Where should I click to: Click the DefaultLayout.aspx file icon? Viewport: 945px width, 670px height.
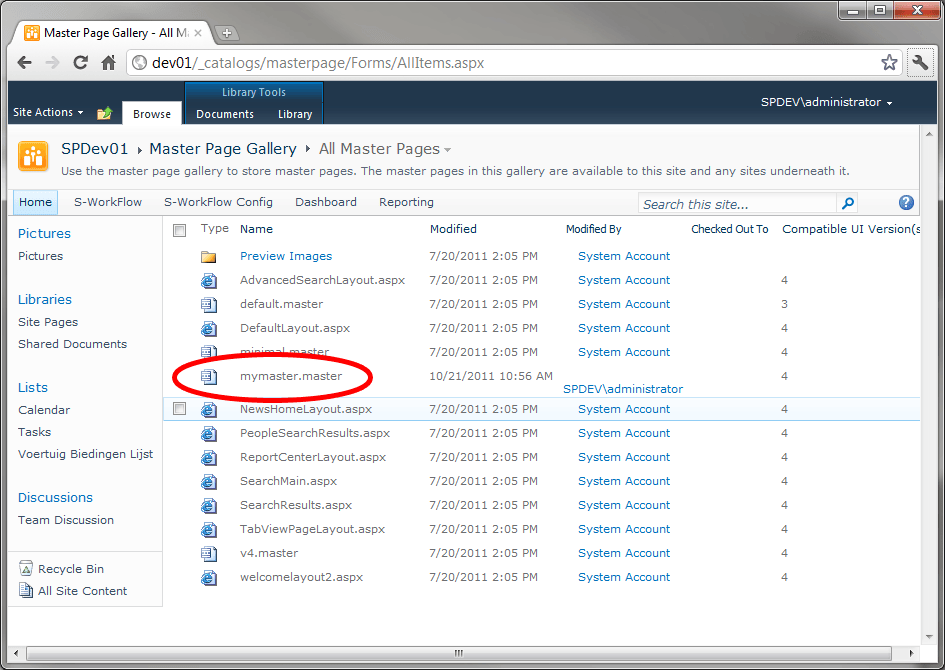209,329
